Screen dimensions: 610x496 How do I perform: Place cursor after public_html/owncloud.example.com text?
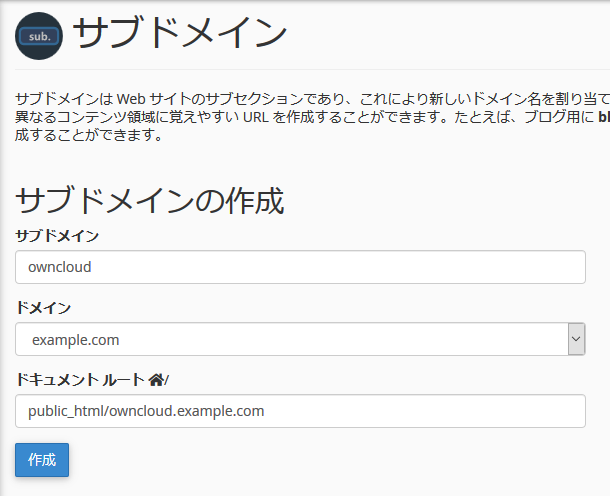(x=265, y=411)
